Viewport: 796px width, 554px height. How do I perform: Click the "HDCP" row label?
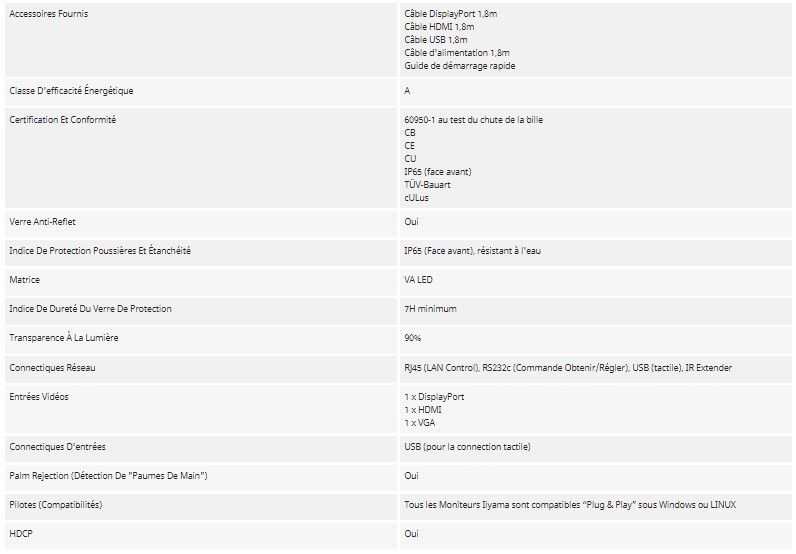(21, 534)
